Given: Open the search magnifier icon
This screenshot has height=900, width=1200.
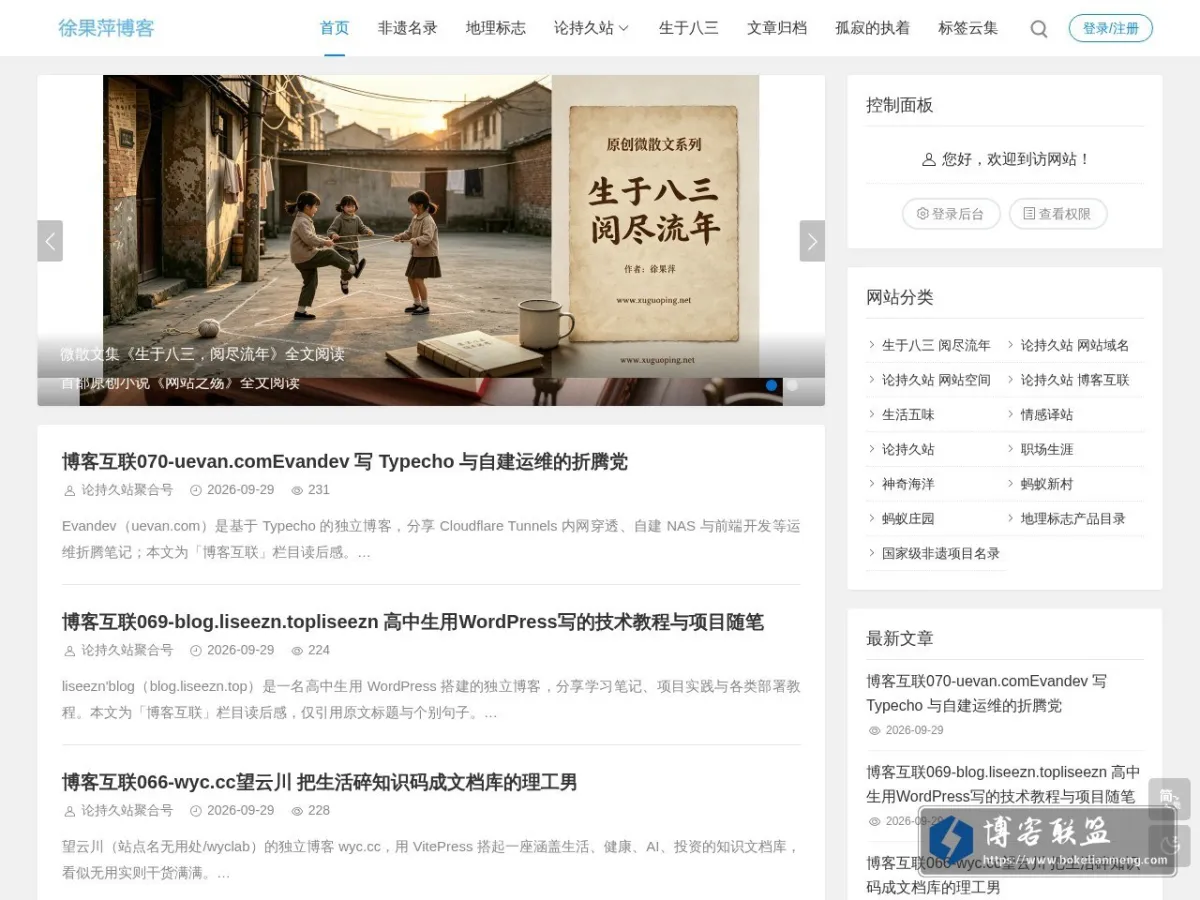Looking at the screenshot, I should click(x=1039, y=29).
